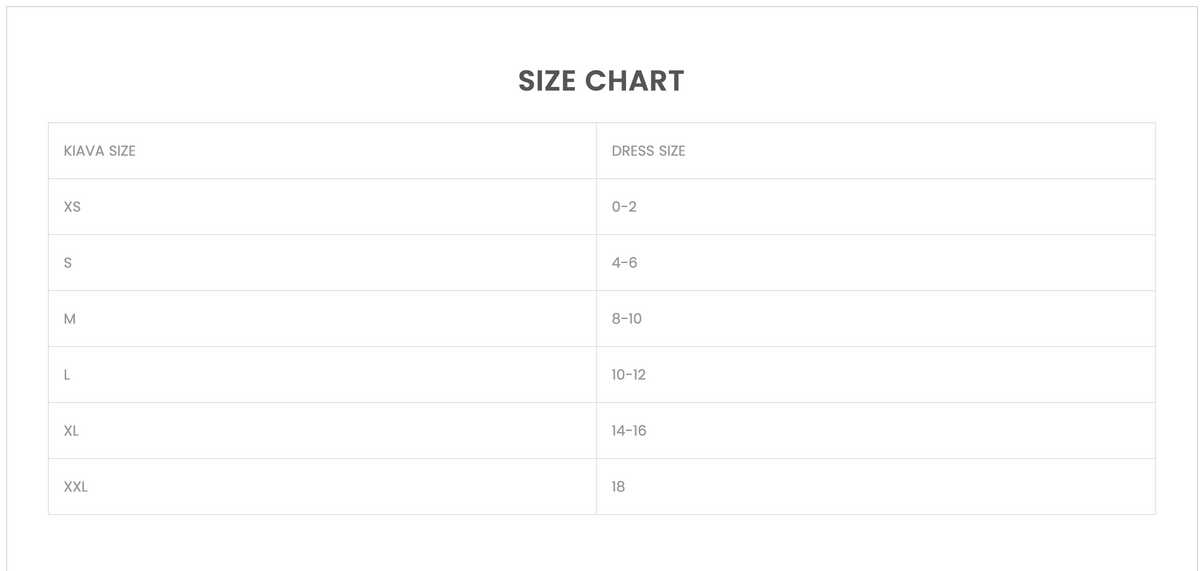Select the 8-10 dress size value
Image resolution: width=1200 pixels, height=571 pixels.
[627, 319]
